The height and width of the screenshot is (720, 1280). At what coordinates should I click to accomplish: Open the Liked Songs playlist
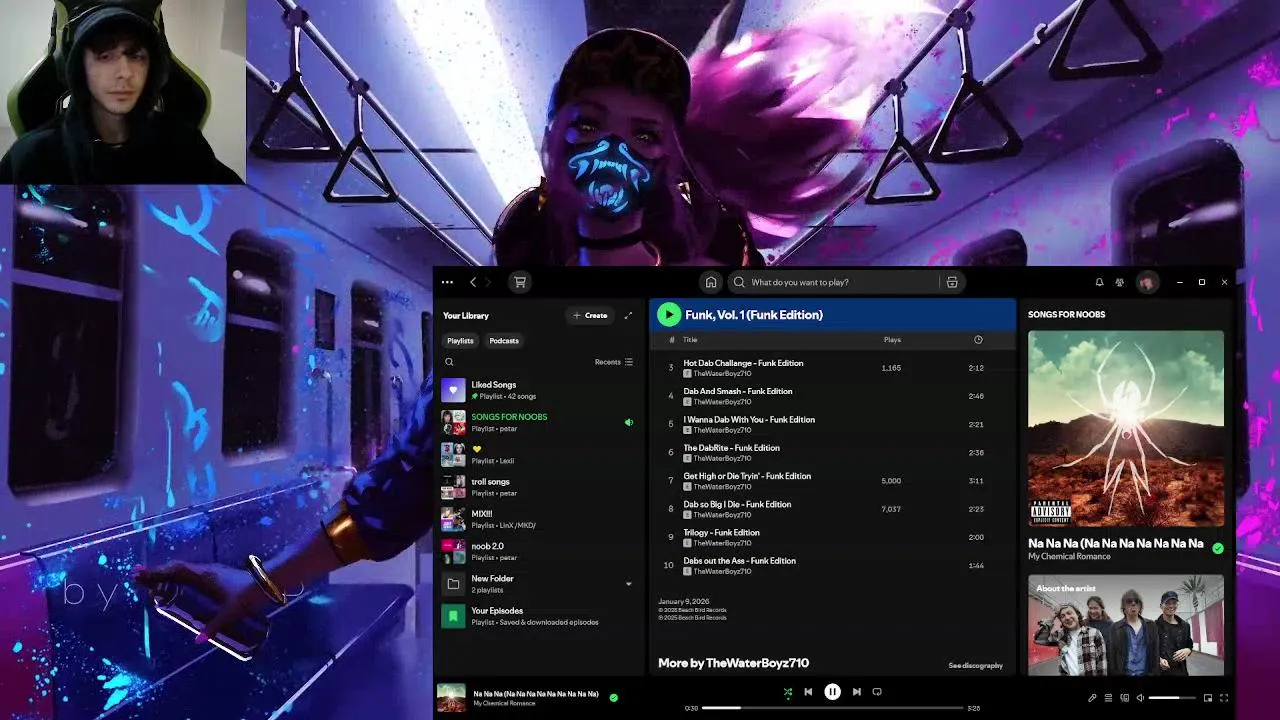539,390
